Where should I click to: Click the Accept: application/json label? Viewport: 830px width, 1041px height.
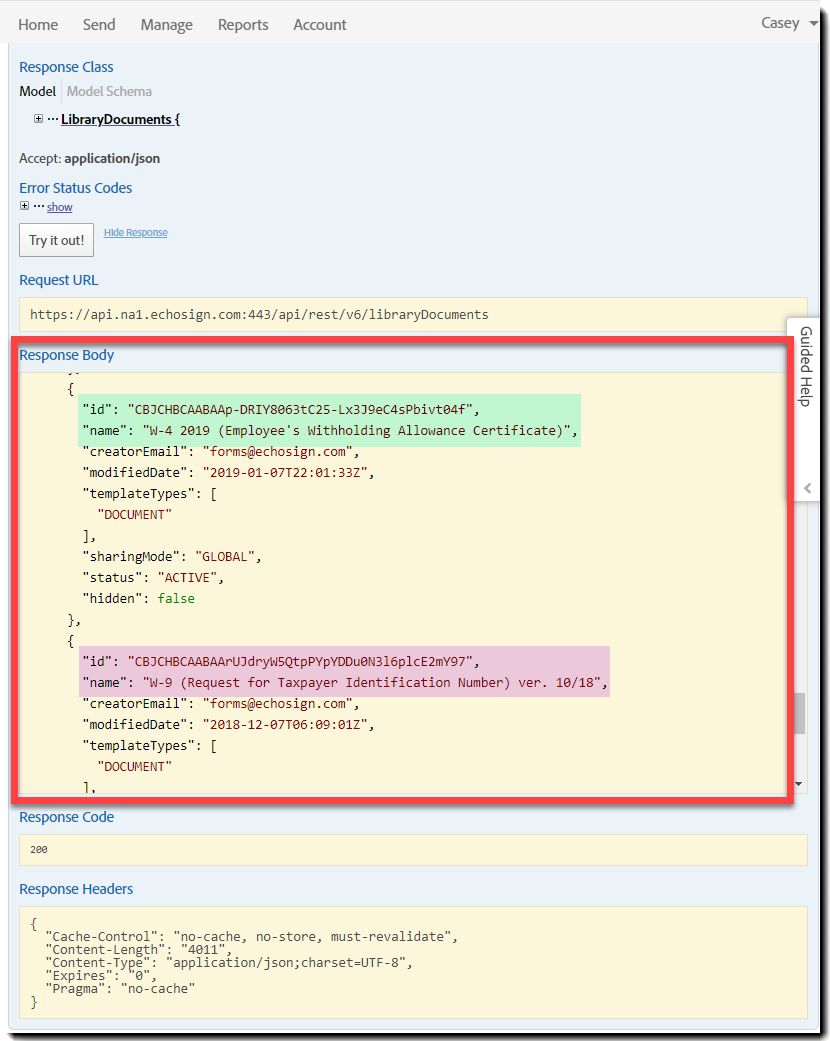(x=89, y=158)
